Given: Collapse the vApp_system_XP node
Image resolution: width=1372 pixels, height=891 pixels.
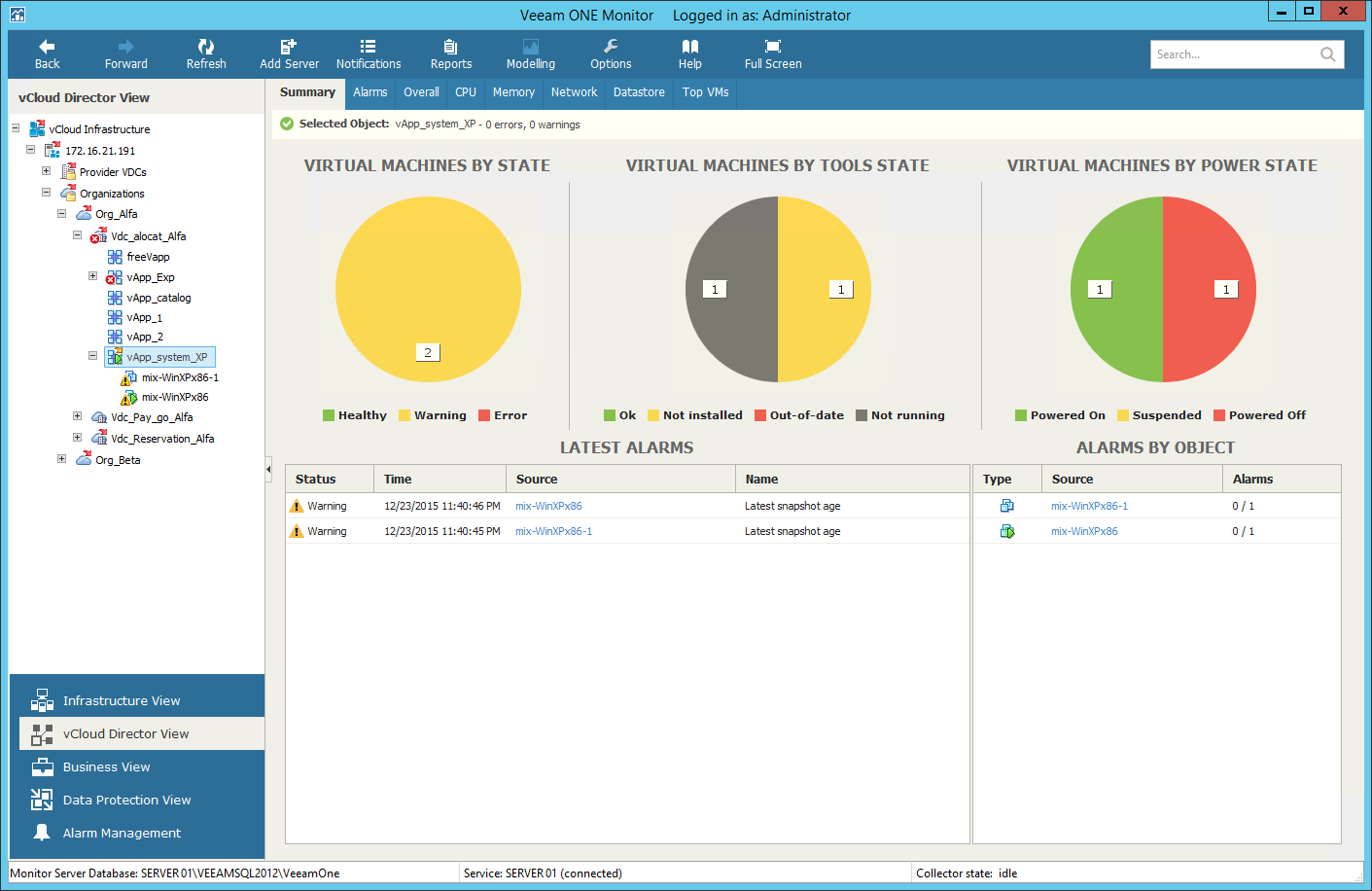Looking at the screenshot, I should 93,356.
